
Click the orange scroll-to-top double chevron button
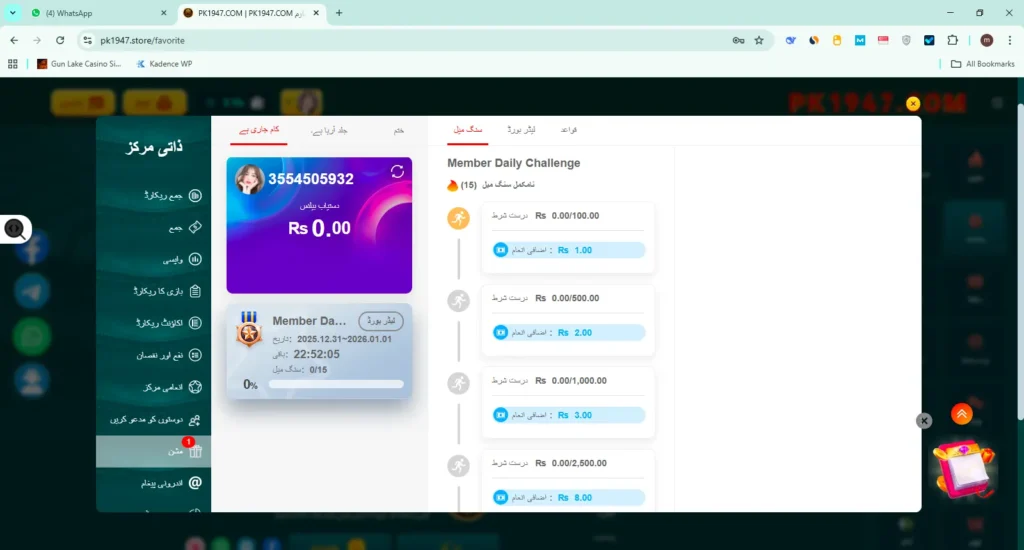tap(961, 414)
